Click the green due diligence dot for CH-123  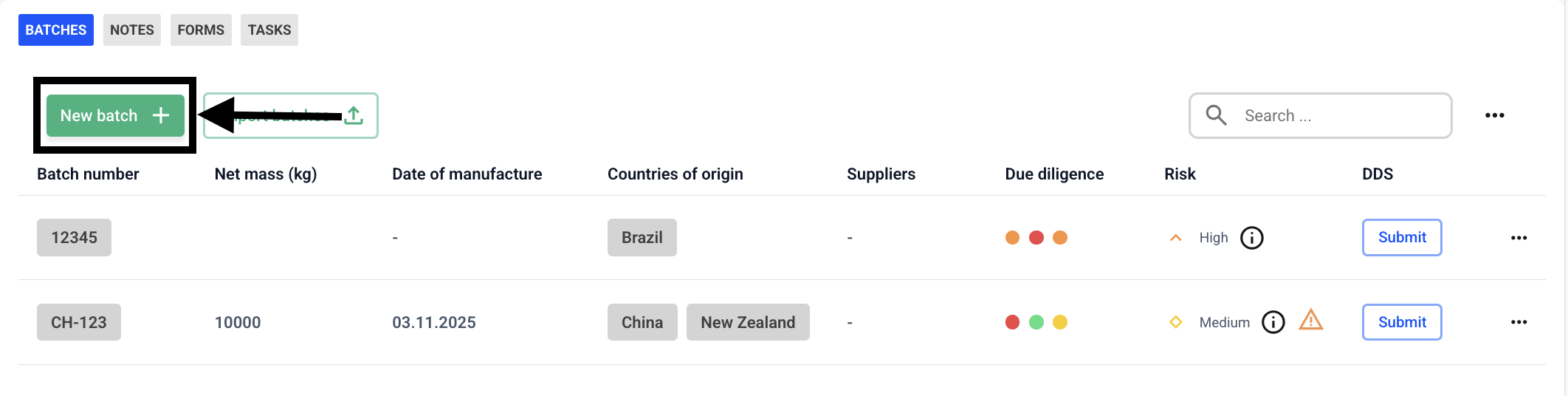(x=1036, y=322)
